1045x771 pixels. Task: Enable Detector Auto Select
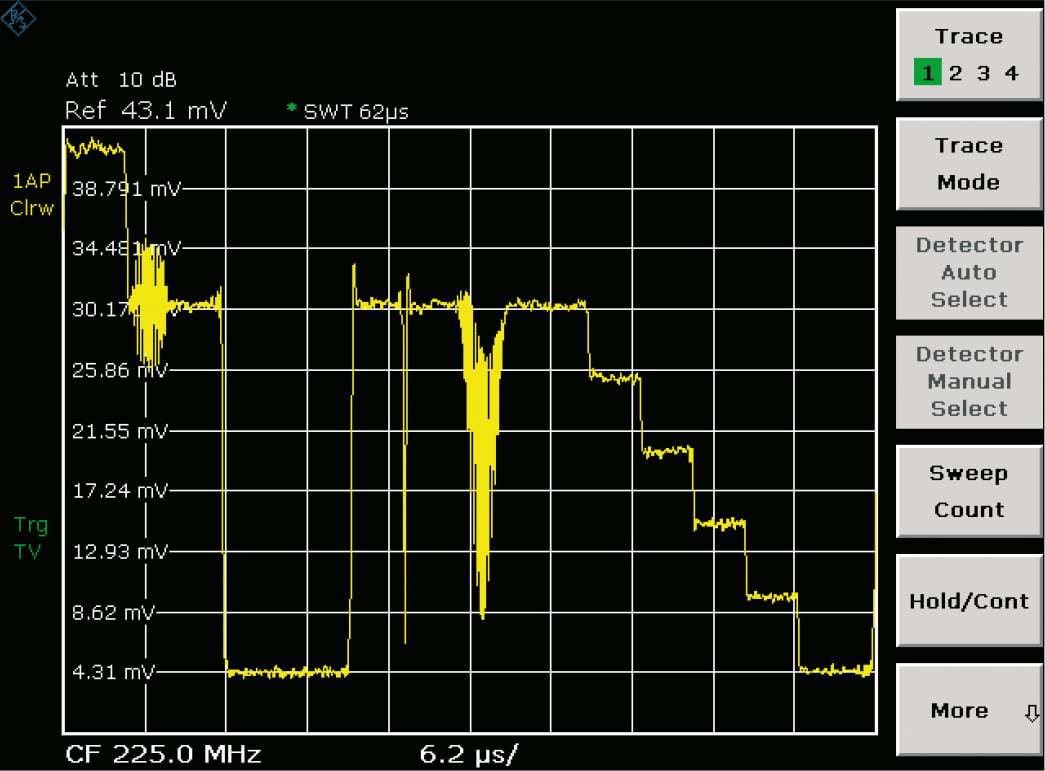pos(968,273)
